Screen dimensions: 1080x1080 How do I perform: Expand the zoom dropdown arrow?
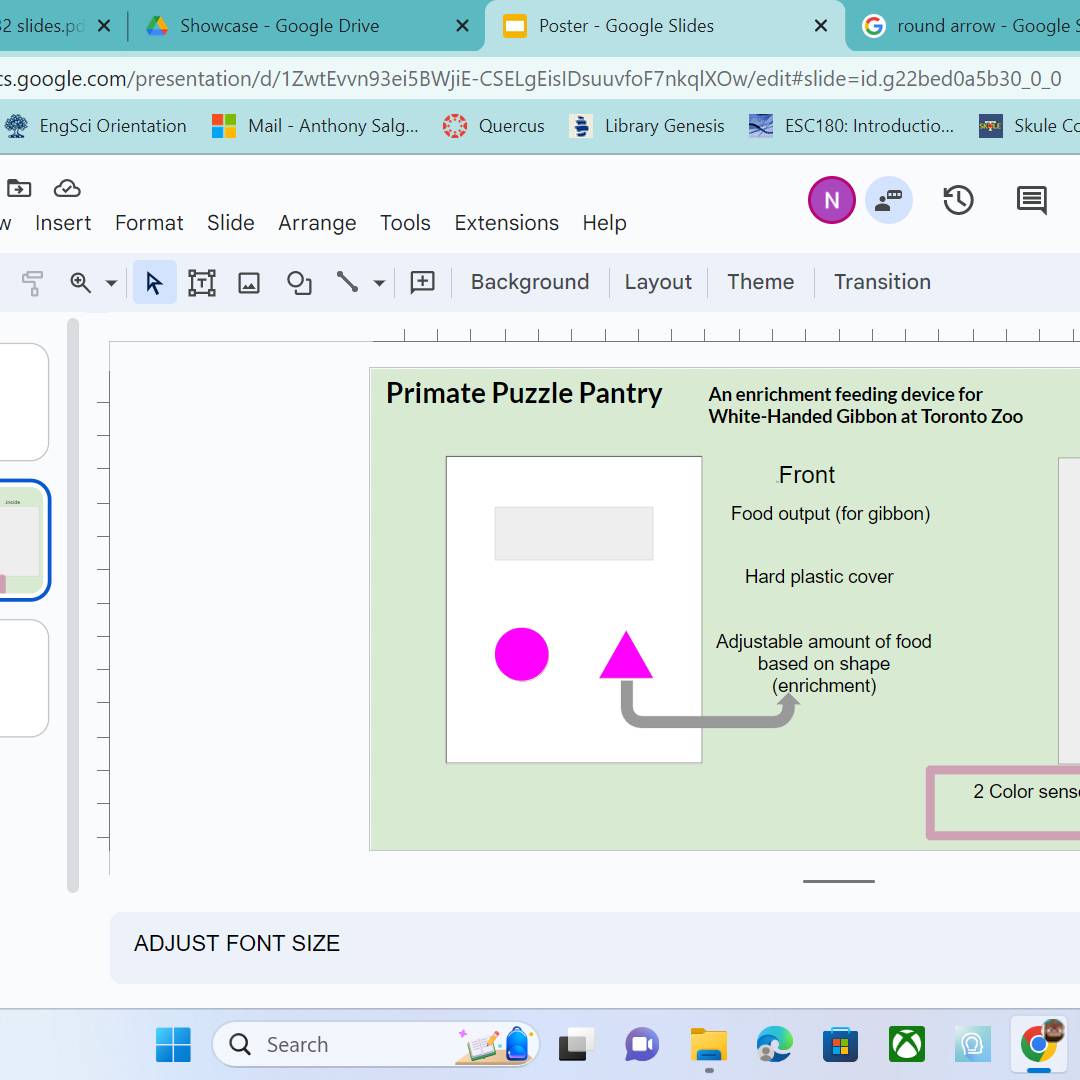coord(111,283)
